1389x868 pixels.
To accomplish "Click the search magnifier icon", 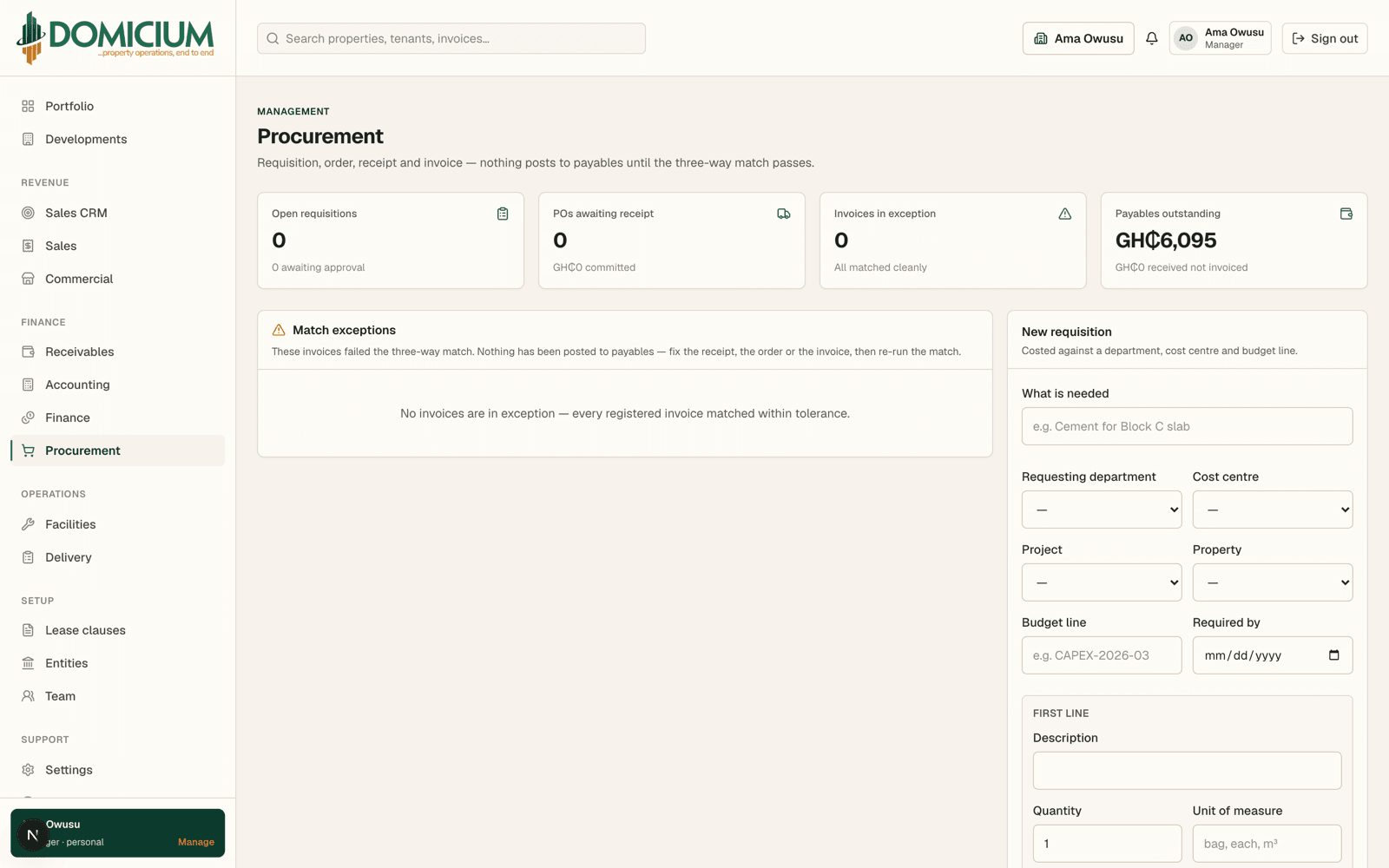I will pyautogui.click(x=273, y=38).
